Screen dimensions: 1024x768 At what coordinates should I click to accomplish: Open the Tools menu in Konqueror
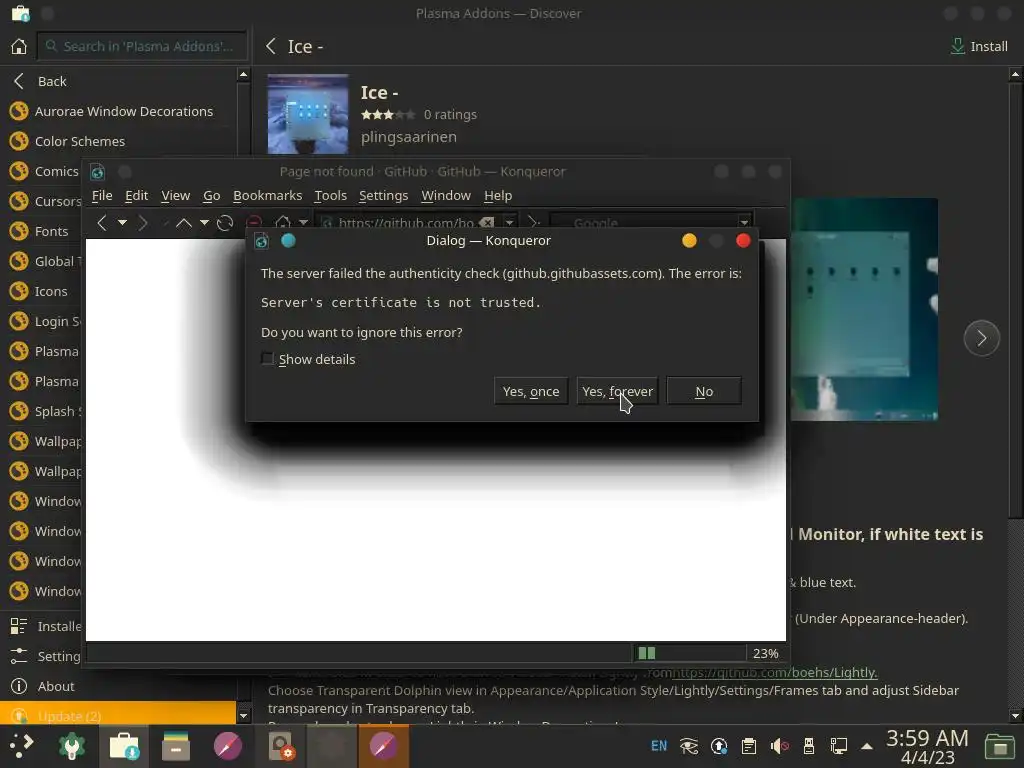click(330, 195)
